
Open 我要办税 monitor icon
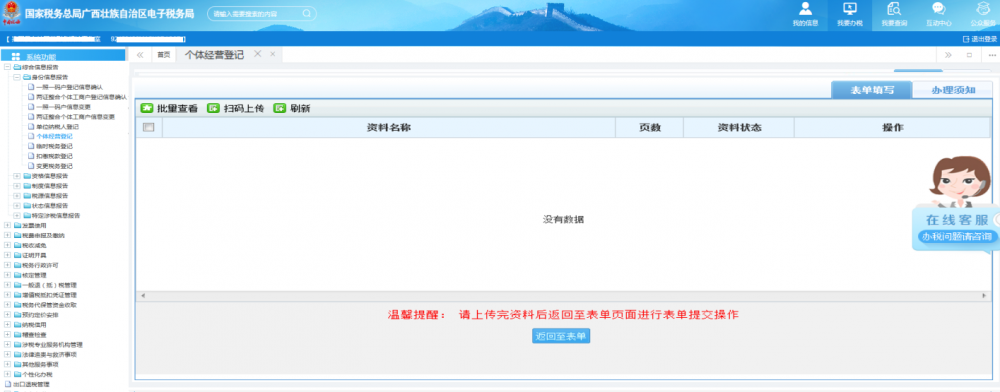tap(849, 9)
